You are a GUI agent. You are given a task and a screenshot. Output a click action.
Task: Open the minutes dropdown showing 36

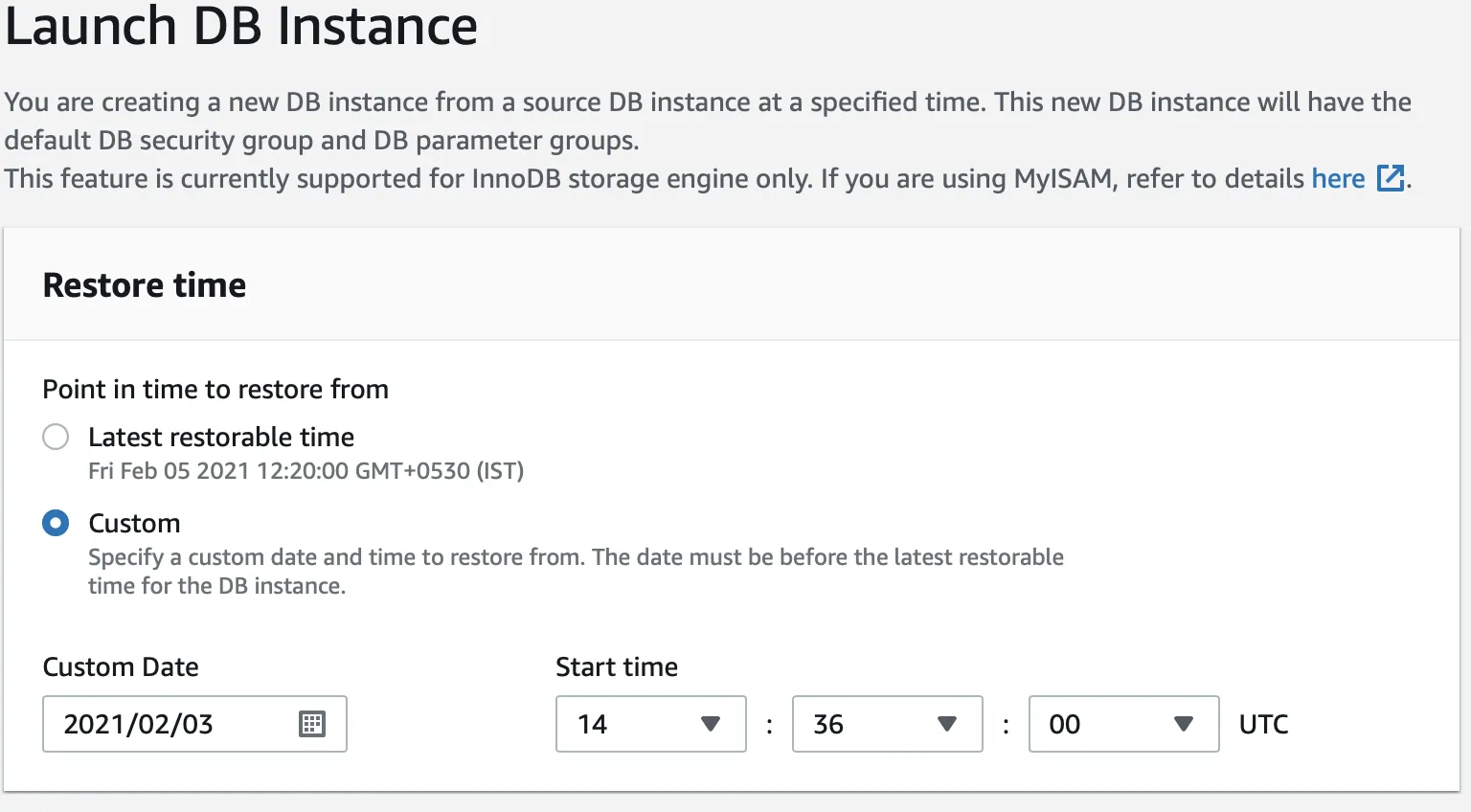tap(869, 724)
